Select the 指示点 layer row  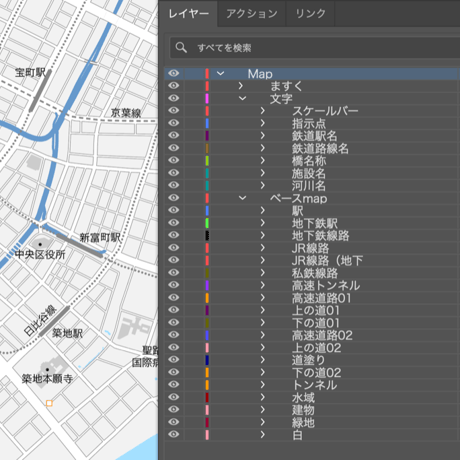312,123
